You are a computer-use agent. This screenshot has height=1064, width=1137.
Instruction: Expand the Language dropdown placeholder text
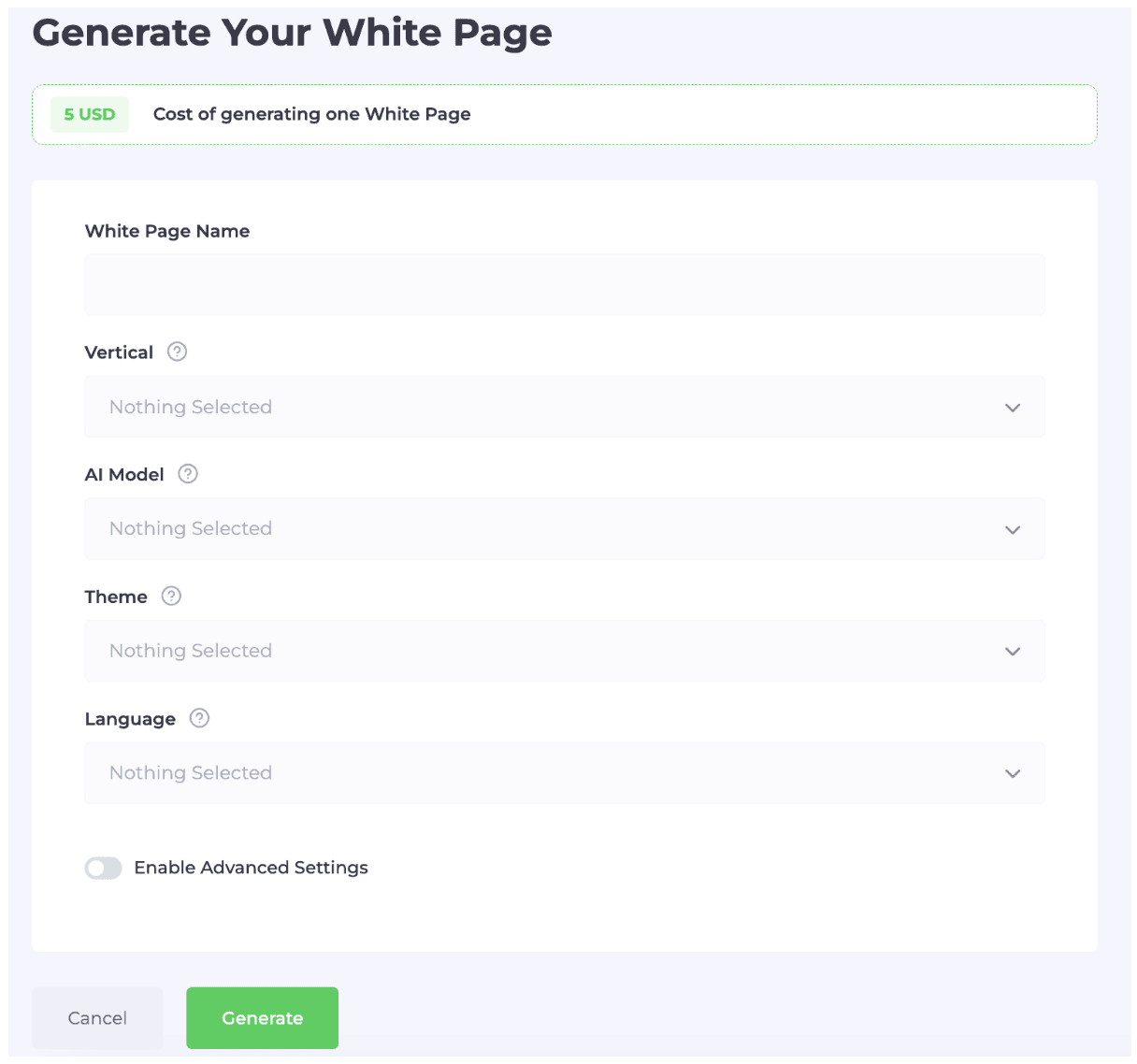click(191, 773)
